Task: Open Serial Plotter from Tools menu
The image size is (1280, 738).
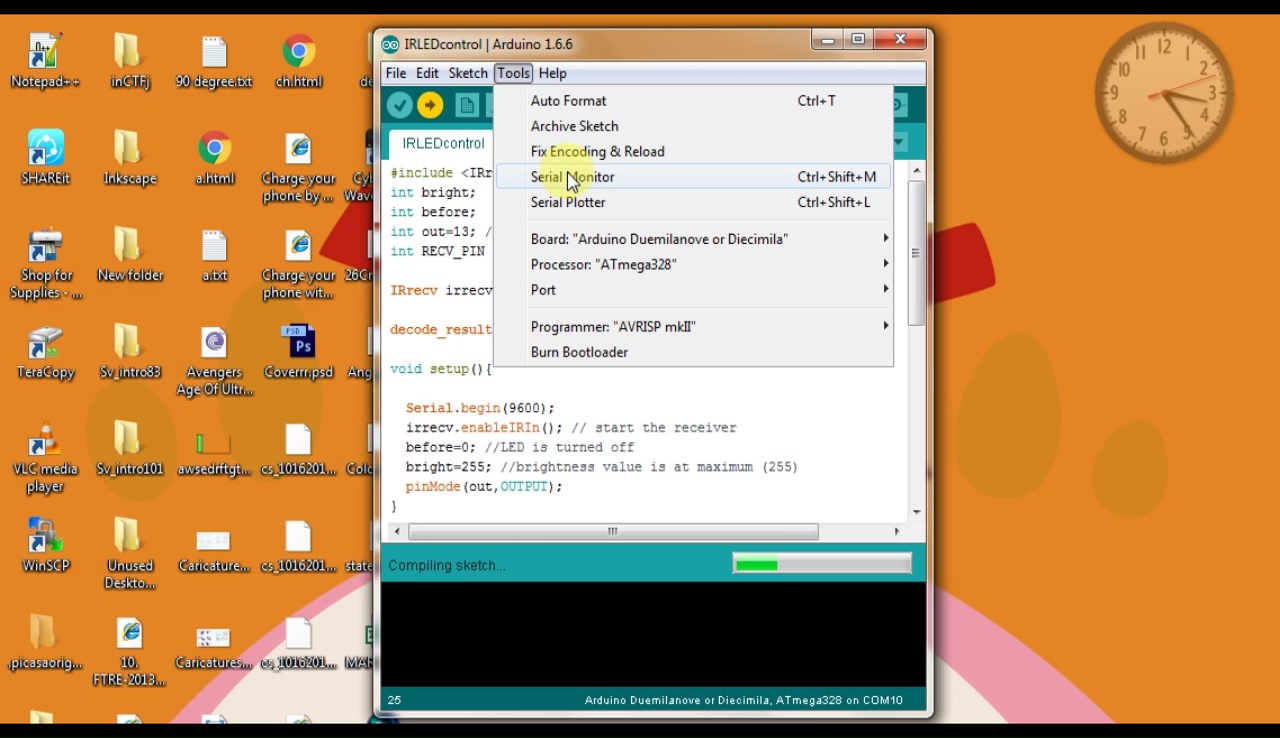Action: [x=694, y=202]
